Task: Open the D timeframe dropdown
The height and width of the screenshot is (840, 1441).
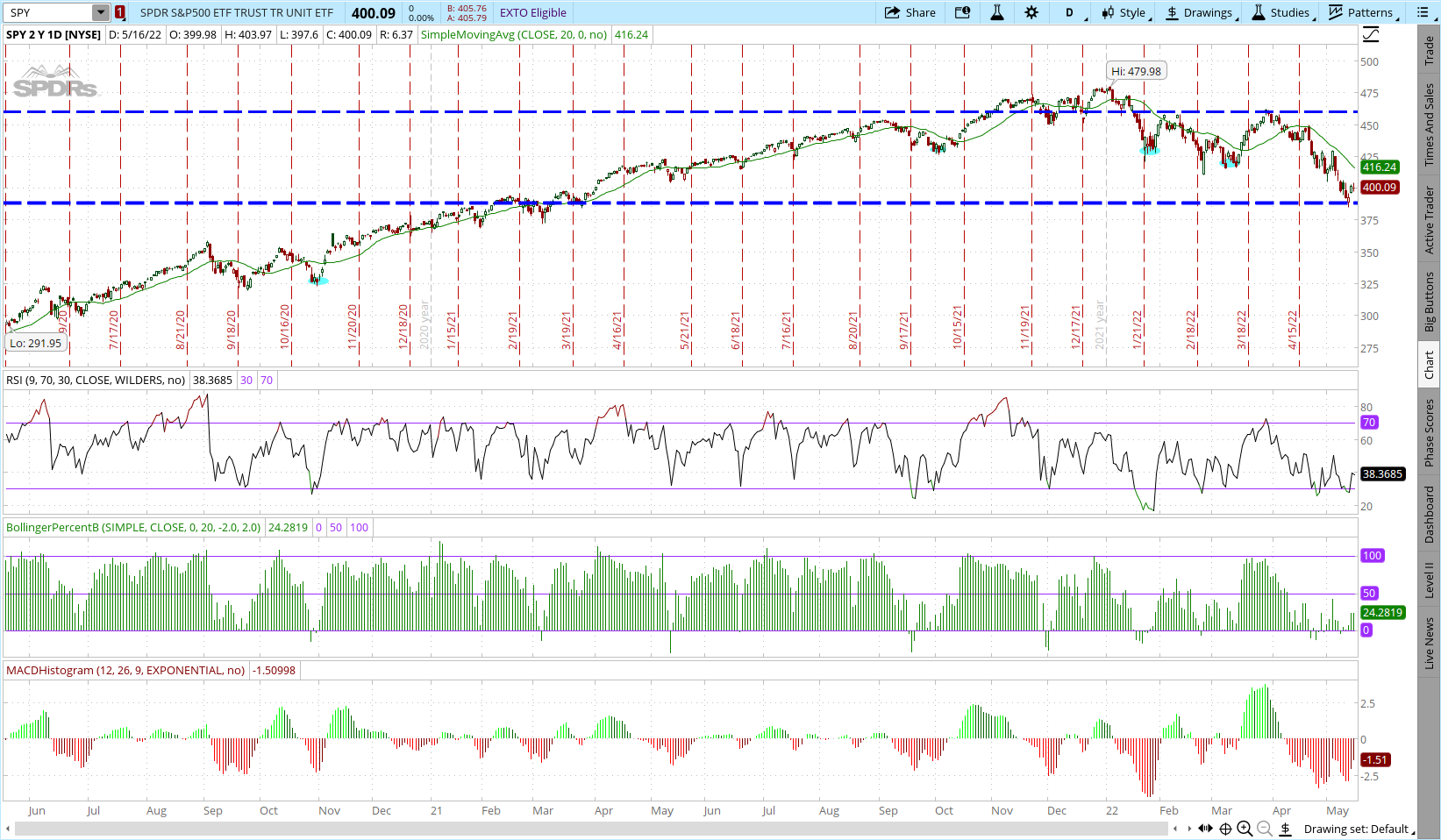Action: tap(1070, 12)
